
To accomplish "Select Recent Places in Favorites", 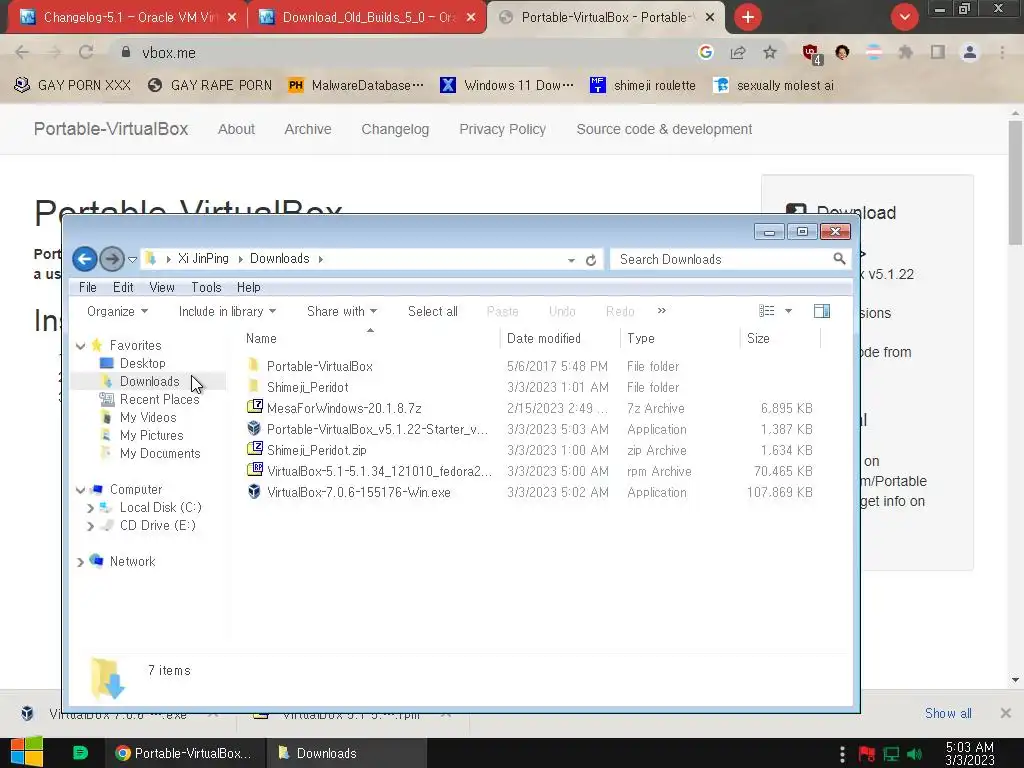I will pos(159,399).
